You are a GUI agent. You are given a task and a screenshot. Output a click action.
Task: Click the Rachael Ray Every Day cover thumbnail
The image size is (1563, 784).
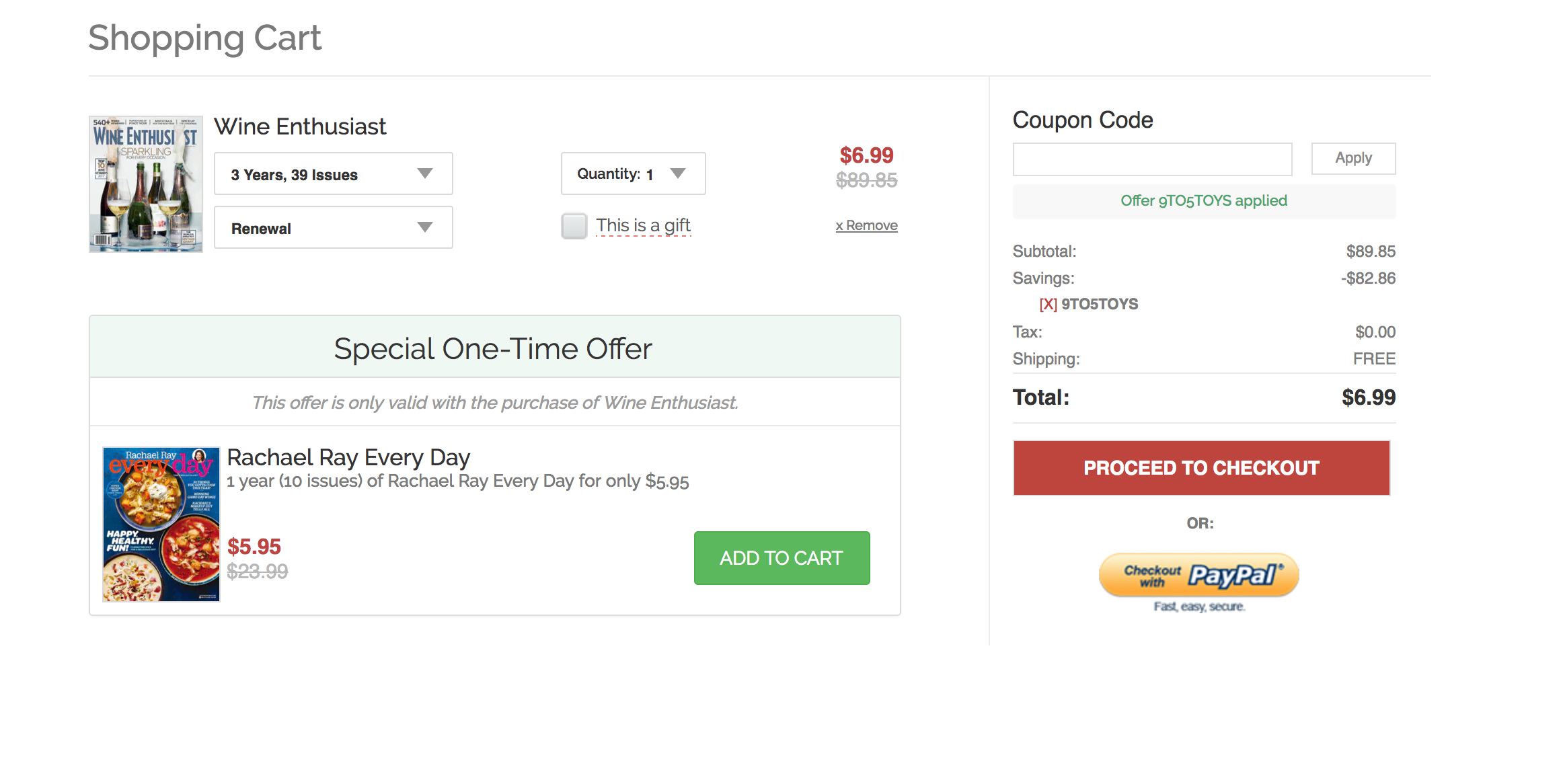click(161, 524)
